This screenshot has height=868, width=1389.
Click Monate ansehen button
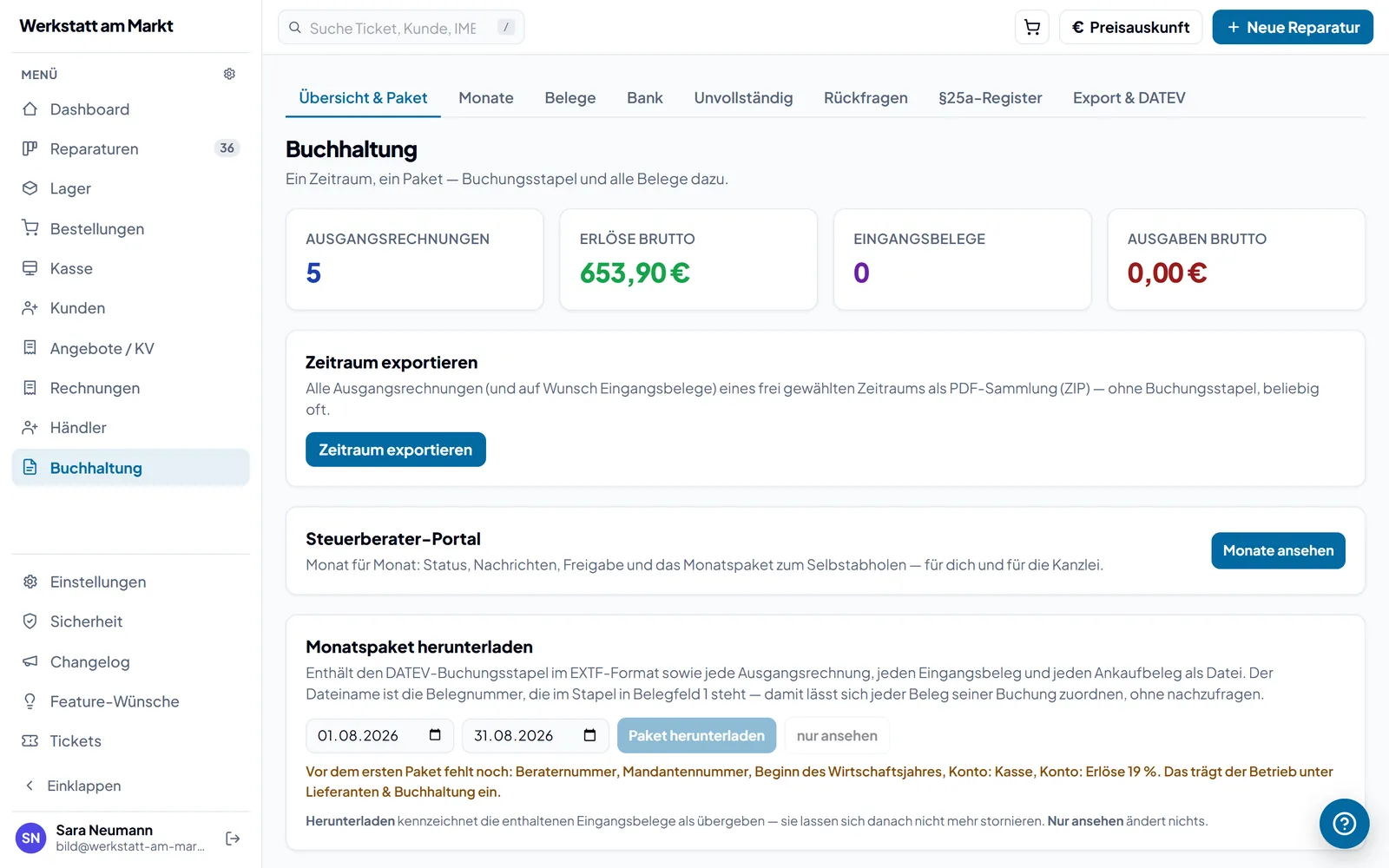[x=1278, y=550]
